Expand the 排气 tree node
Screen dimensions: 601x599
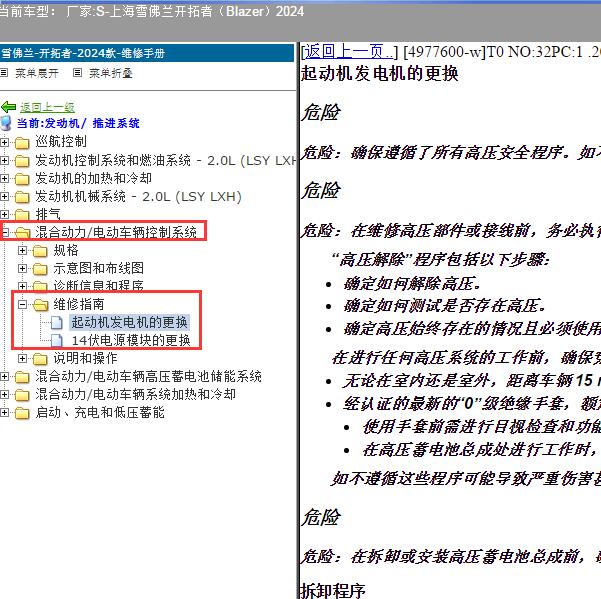[4, 215]
